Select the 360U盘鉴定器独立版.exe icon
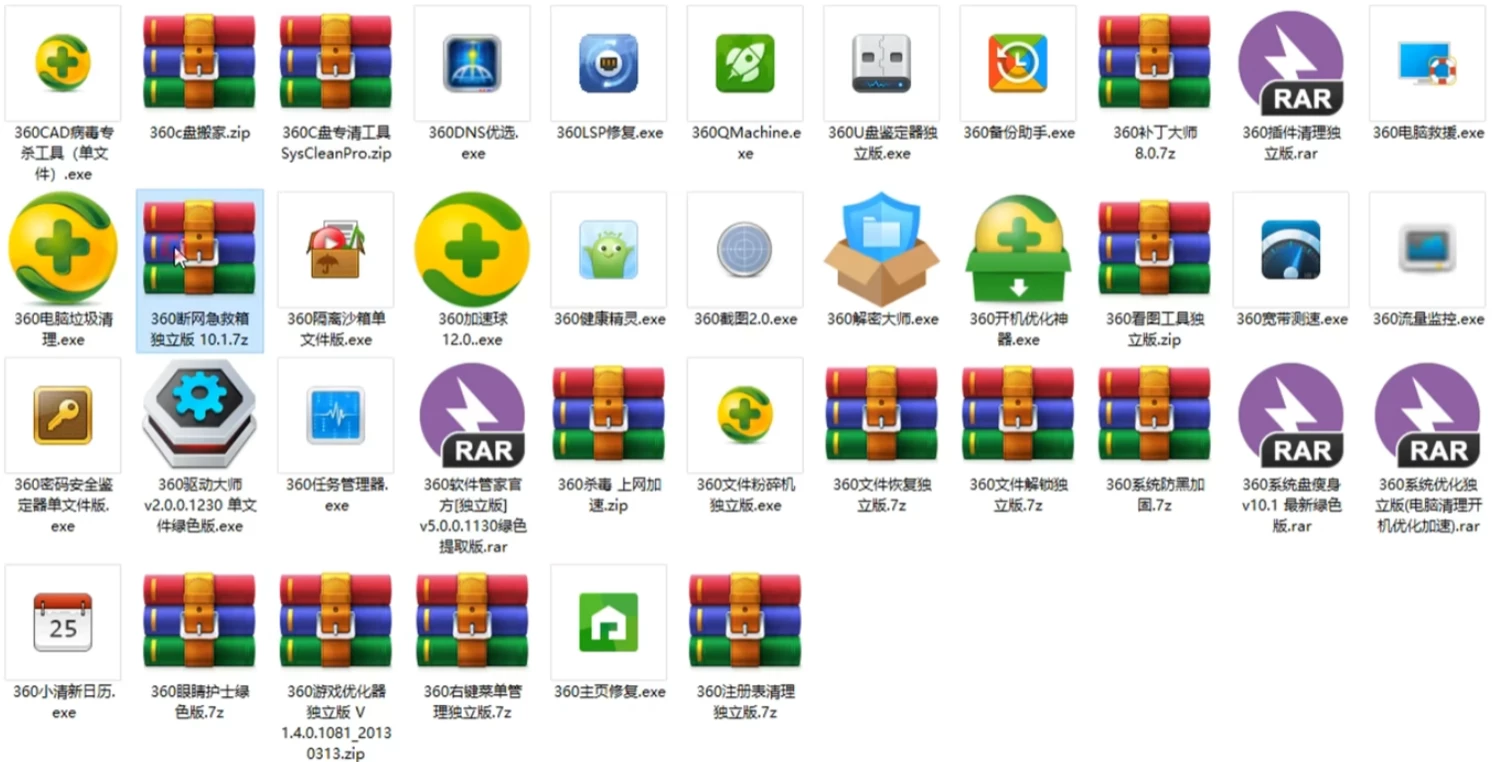Viewport: 1499px width, 762px height. (882, 63)
